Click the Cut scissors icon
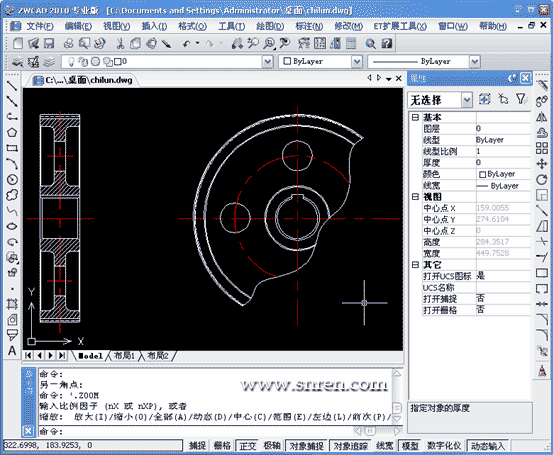553x455 pixels. (120, 44)
